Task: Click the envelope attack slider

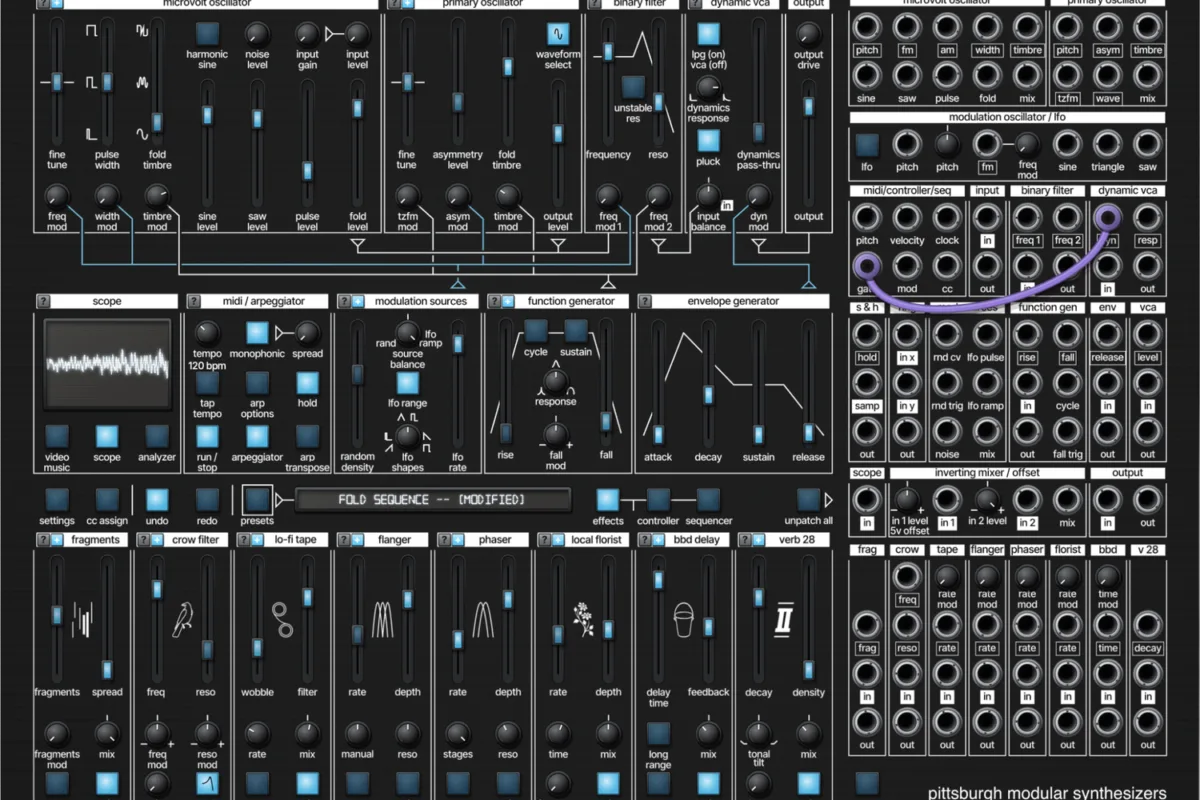Action: tap(658, 384)
